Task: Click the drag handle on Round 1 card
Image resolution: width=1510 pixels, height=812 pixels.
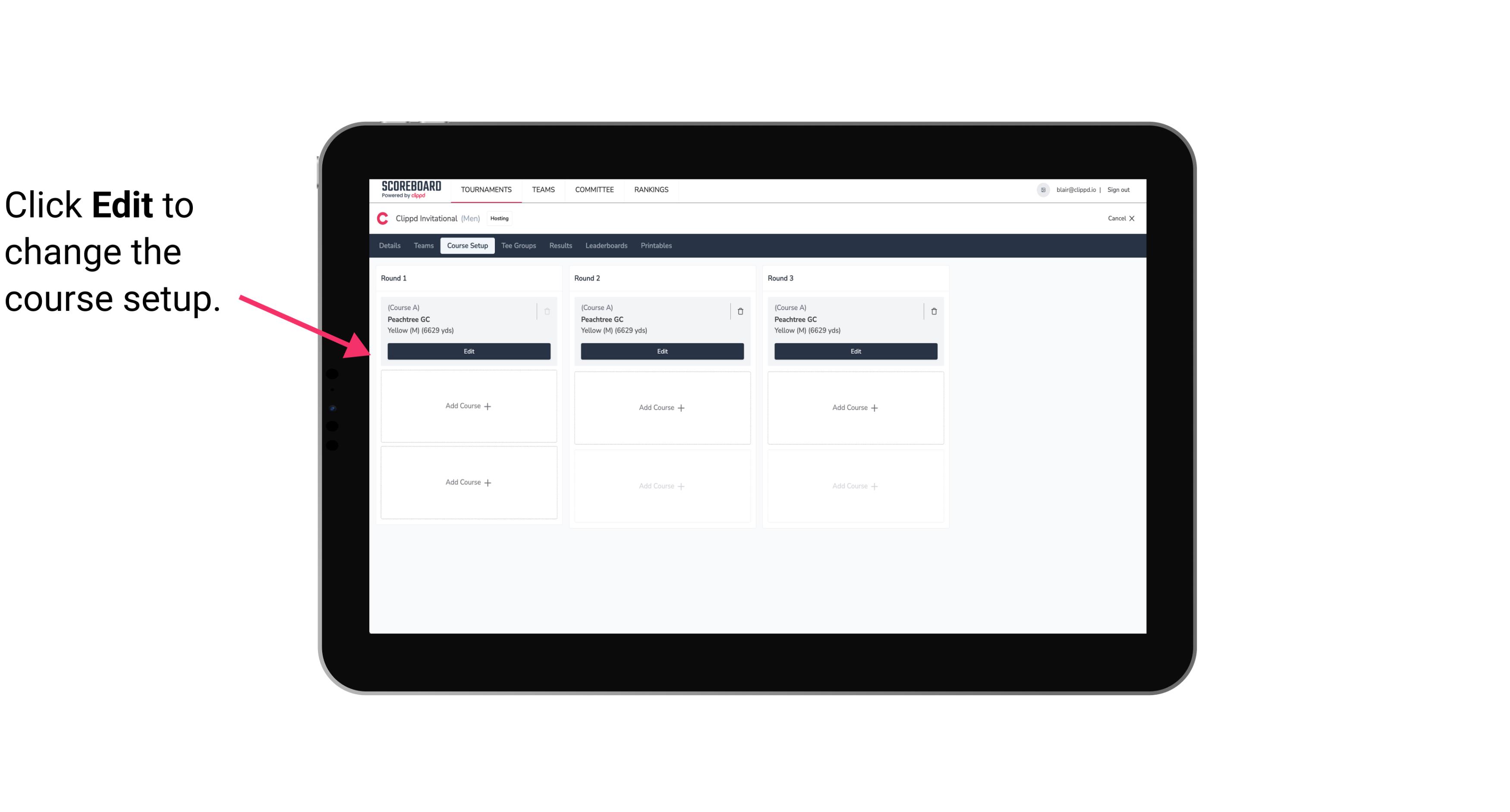Action: 535,311
